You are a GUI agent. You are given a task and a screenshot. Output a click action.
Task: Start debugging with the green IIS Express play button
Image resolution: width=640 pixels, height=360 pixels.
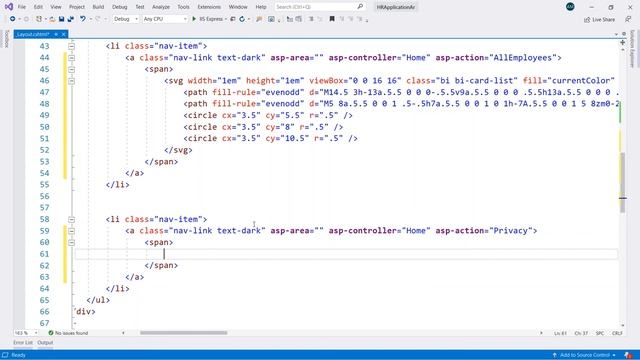coord(194,19)
